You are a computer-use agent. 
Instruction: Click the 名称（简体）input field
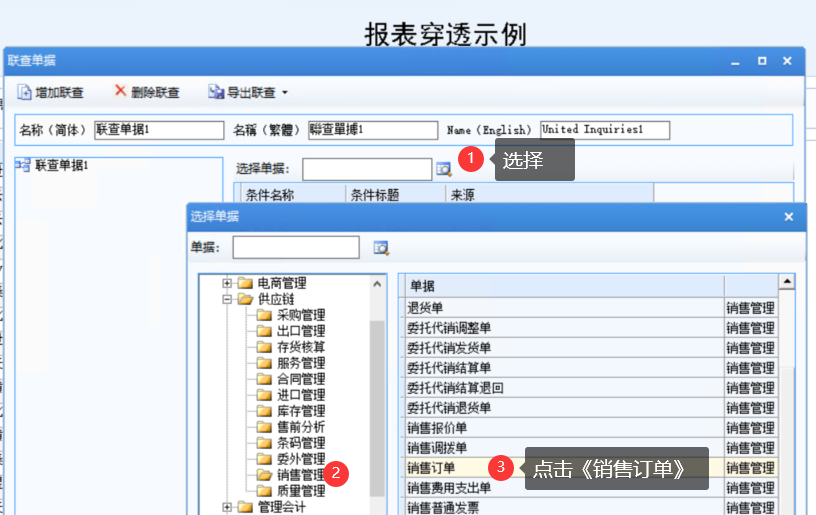(159, 130)
